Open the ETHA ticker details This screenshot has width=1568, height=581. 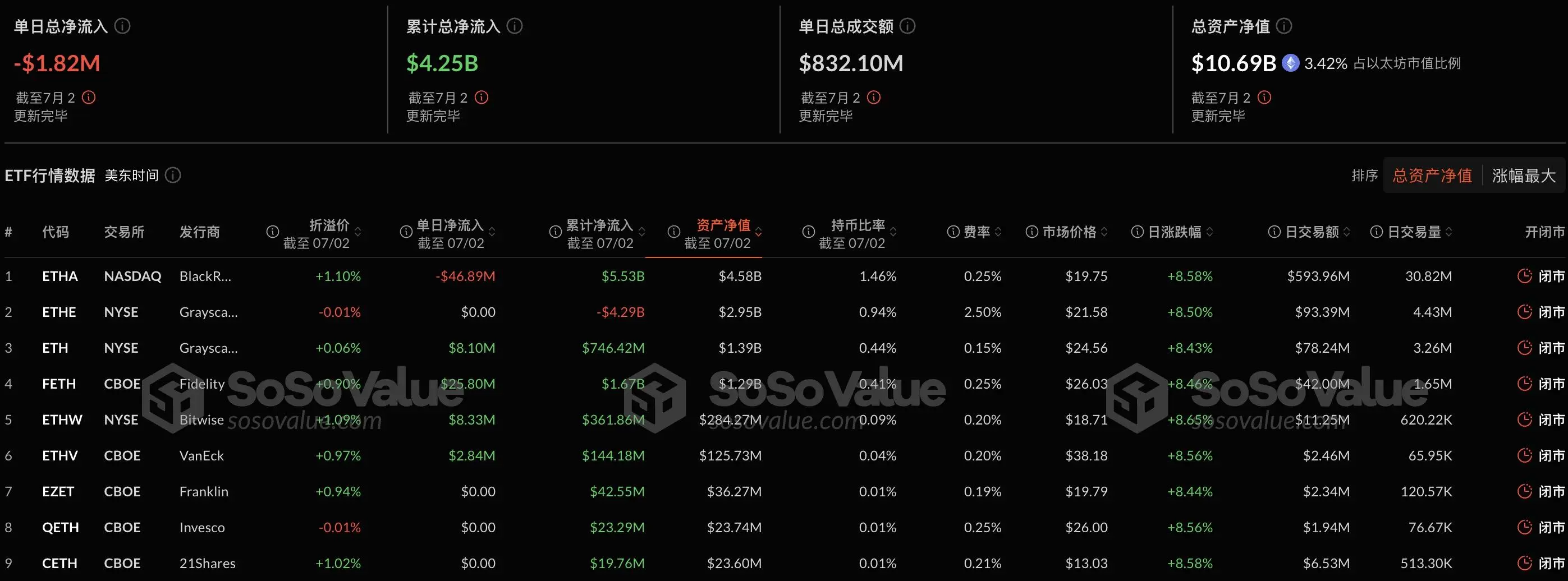pos(60,275)
